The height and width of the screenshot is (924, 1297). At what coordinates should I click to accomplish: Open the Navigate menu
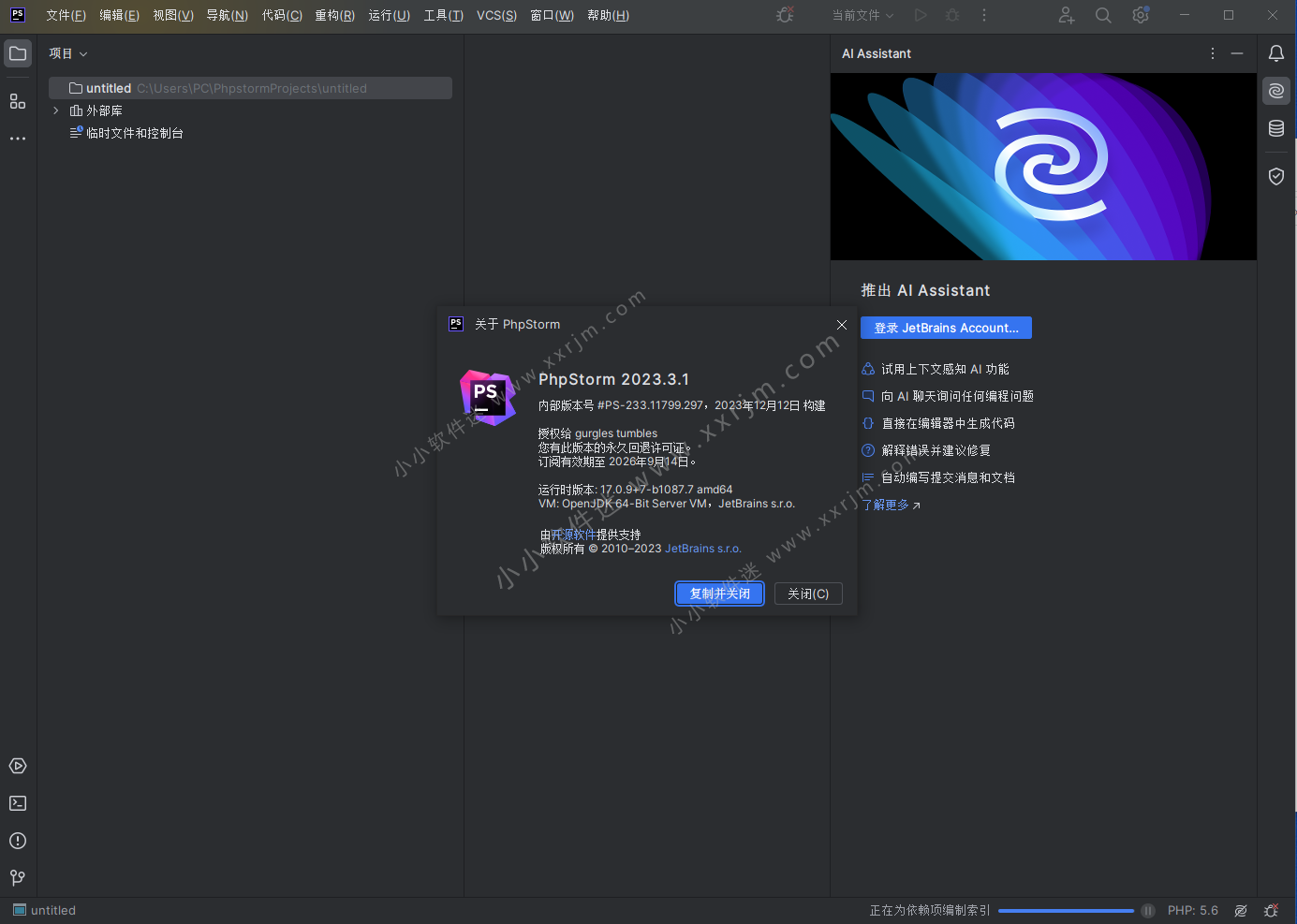(228, 15)
